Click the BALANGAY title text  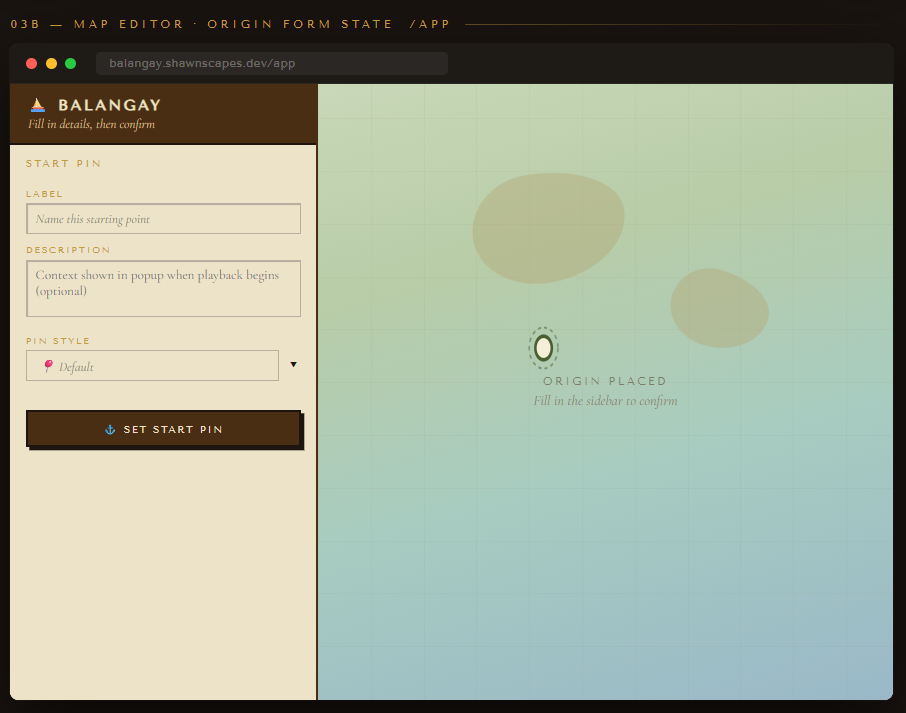pos(109,105)
